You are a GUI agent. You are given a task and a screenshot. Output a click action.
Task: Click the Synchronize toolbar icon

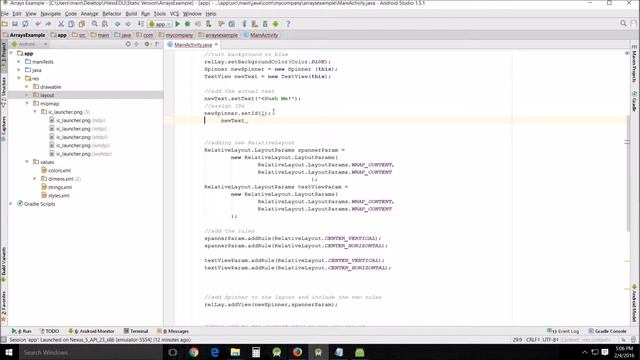point(25,24)
